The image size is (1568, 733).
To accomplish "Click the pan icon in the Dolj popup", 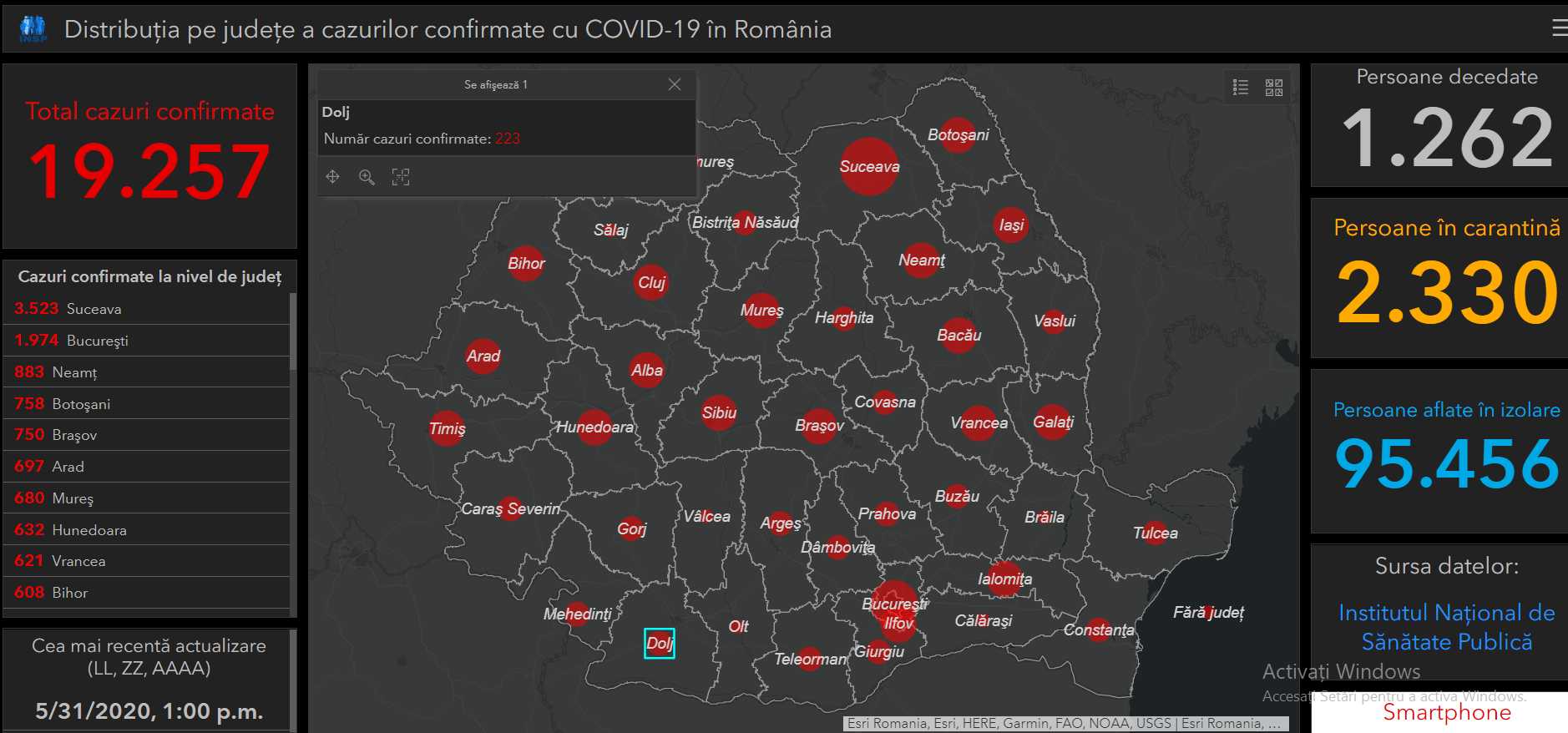I will pos(333,176).
